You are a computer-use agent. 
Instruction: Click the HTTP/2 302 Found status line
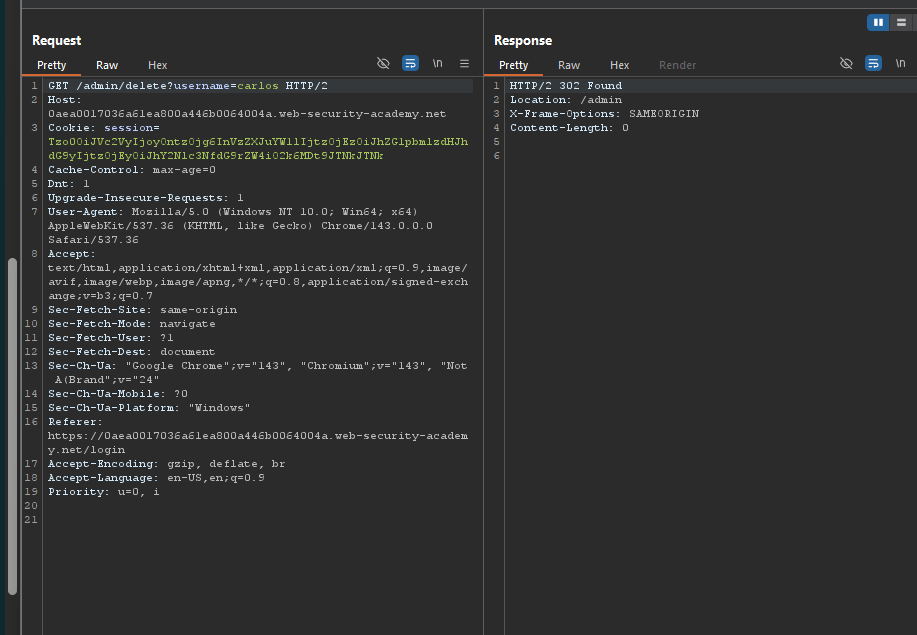click(x=566, y=86)
